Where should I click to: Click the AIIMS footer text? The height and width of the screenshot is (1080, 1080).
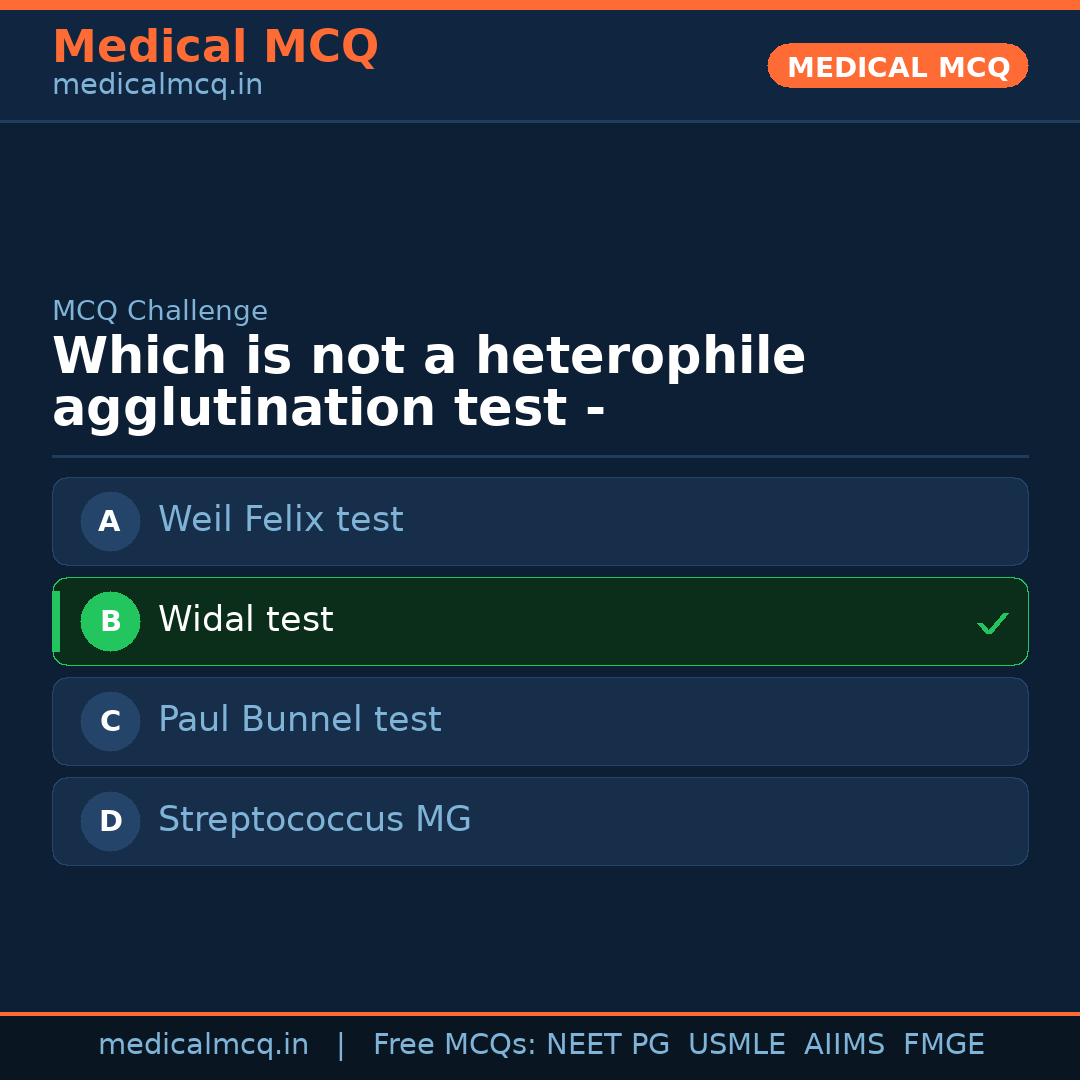click(x=844, y=1045)
